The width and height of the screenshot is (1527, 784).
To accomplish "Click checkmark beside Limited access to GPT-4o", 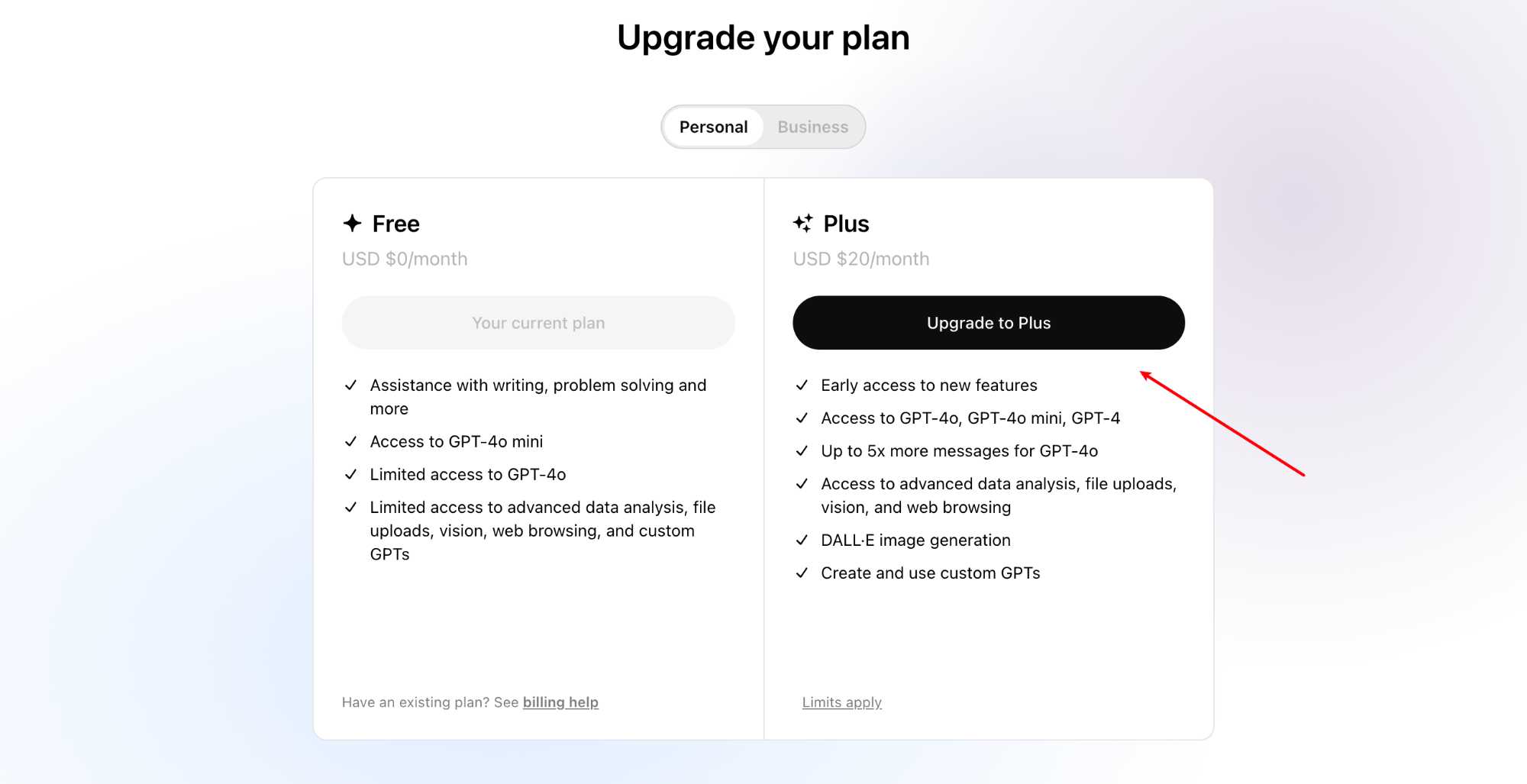I will [350, 475].
